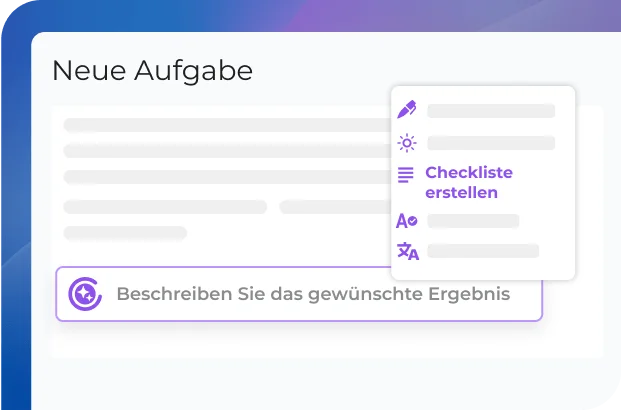This screenshot has height=410, width=621.
Task: Click the pen icon in the popup menu
Action: (x=407, y=110)
